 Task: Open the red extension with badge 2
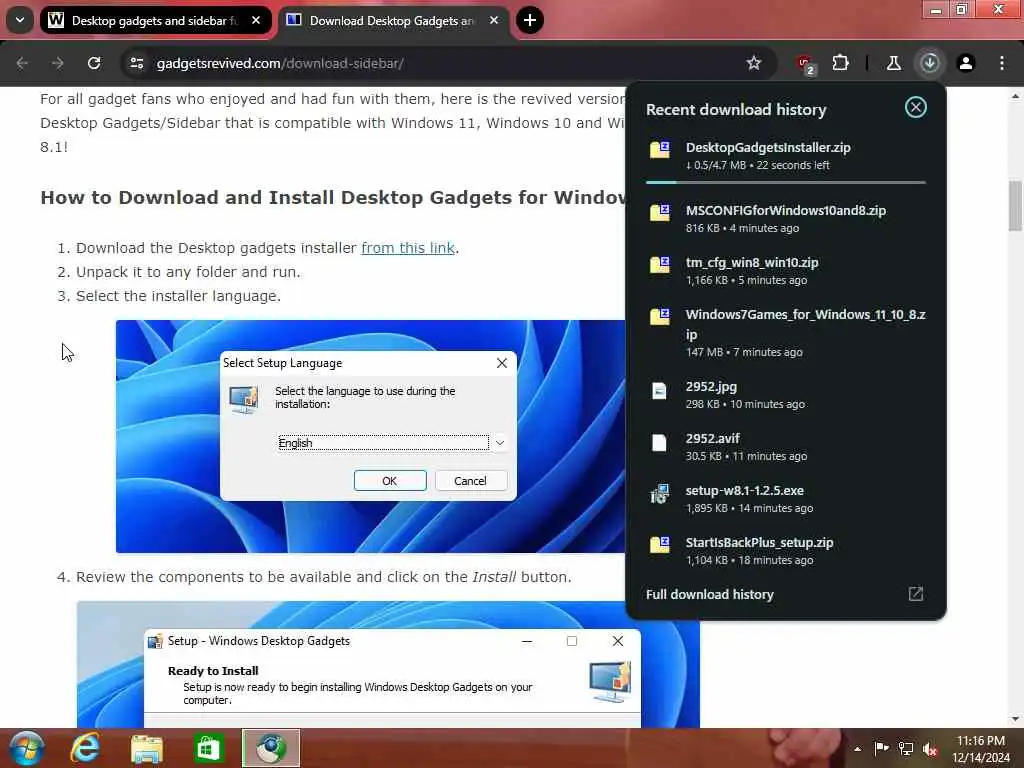(x=805, y=63)
